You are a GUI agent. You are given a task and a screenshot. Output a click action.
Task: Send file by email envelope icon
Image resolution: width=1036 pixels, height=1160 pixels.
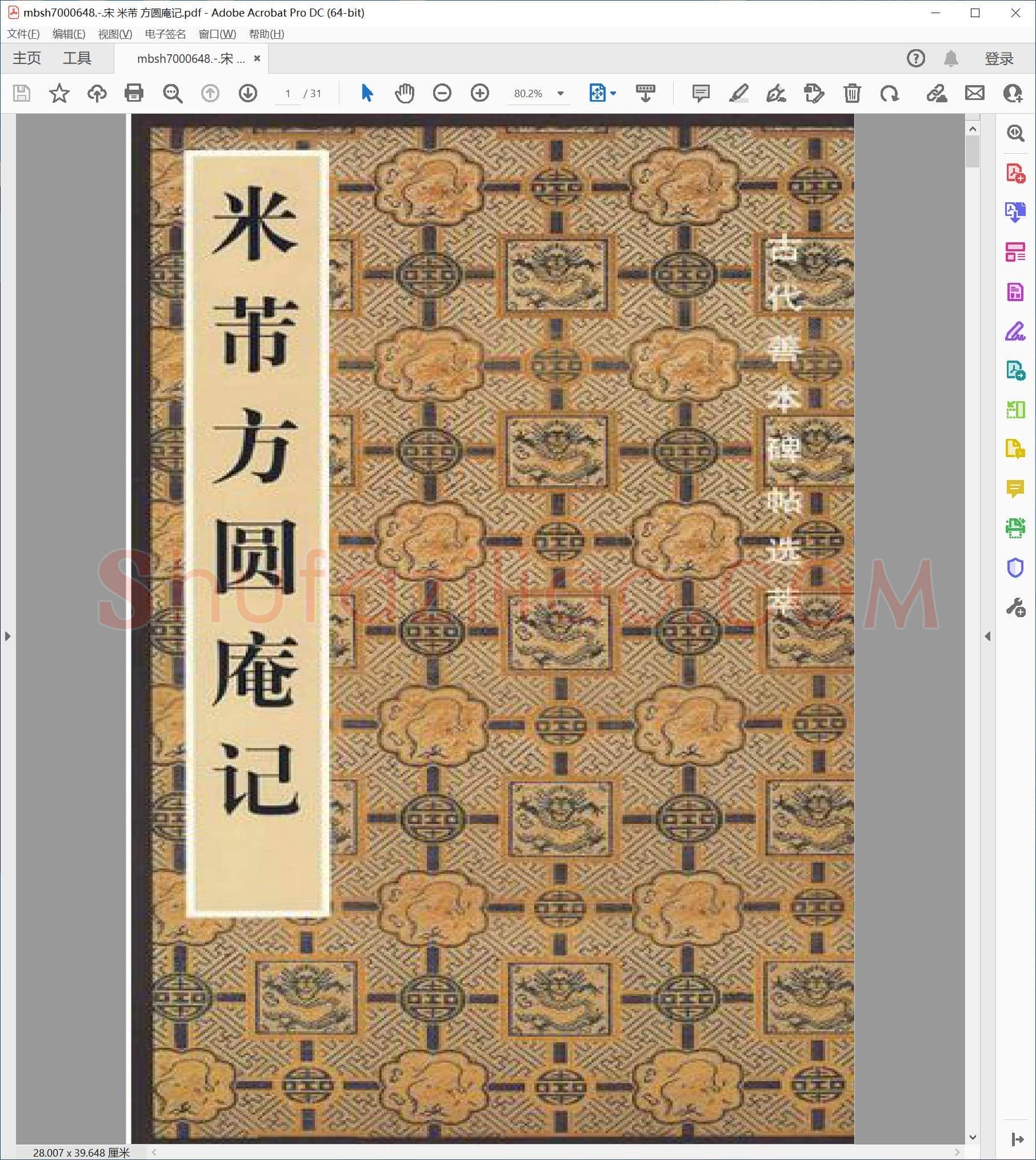pyautogui.click(x=975, y=93)
